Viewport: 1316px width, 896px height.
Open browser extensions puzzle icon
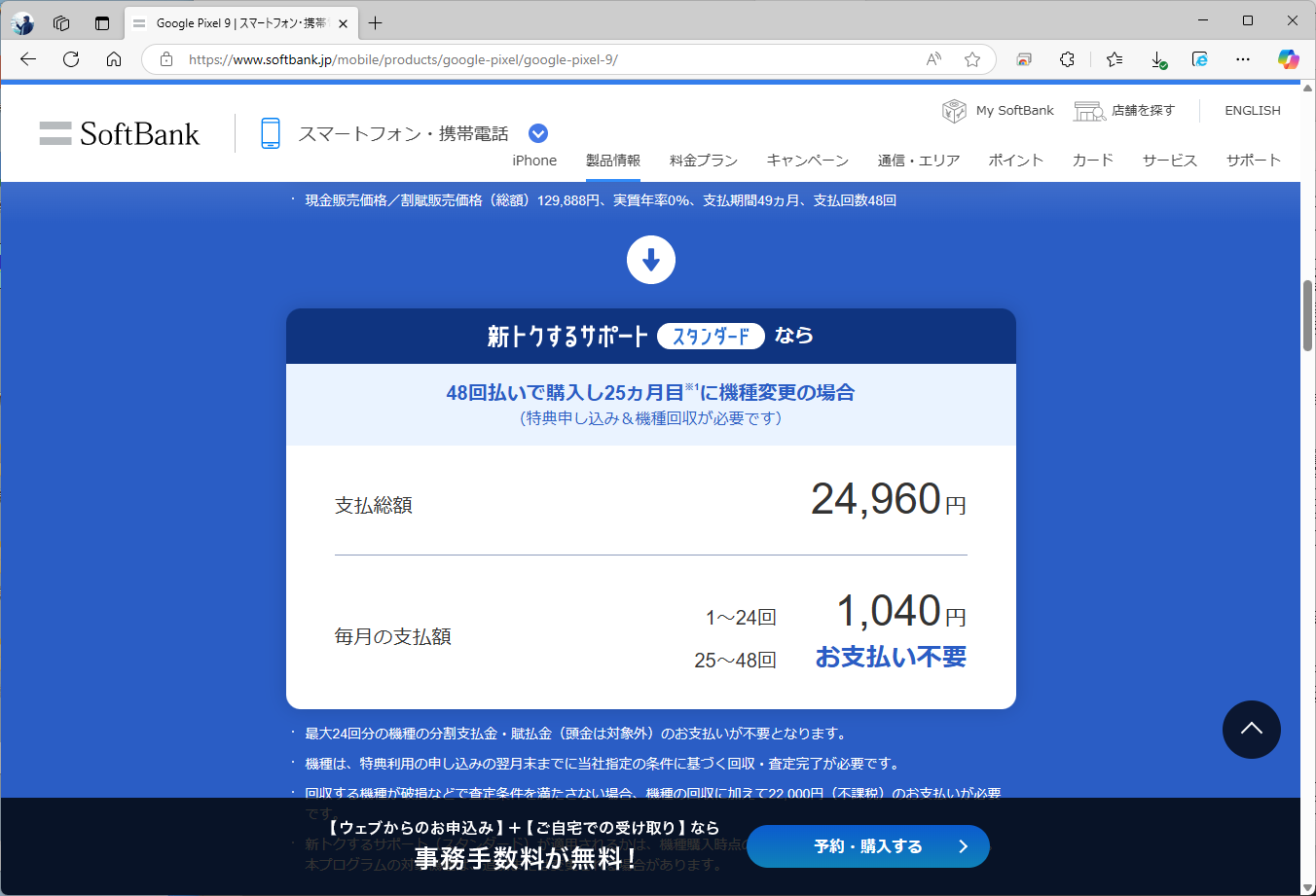tap(1067, 59)
